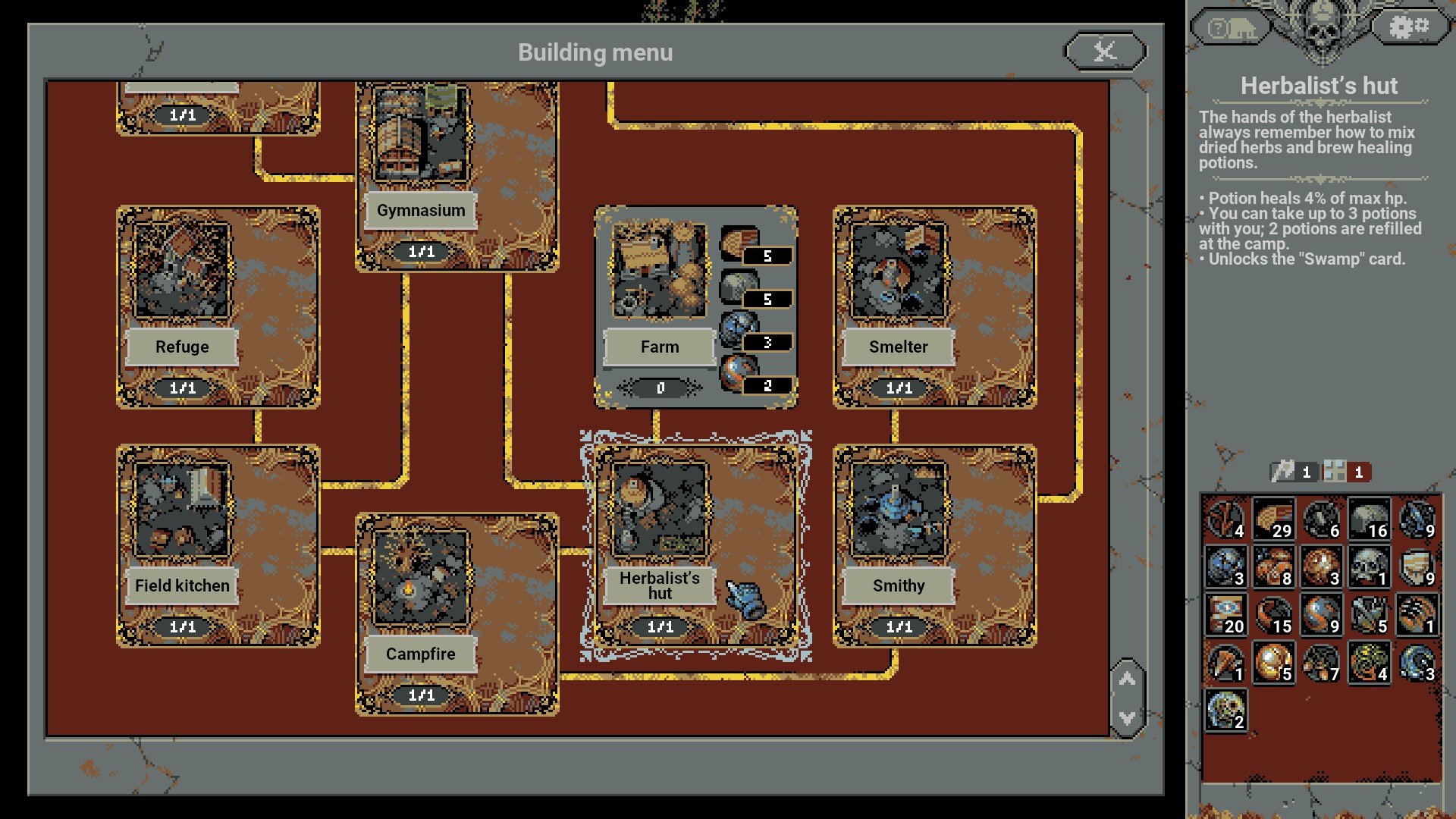Select the orange food ration resource with count 8
Screen dimensions: 1456x819
point(1273,566)
